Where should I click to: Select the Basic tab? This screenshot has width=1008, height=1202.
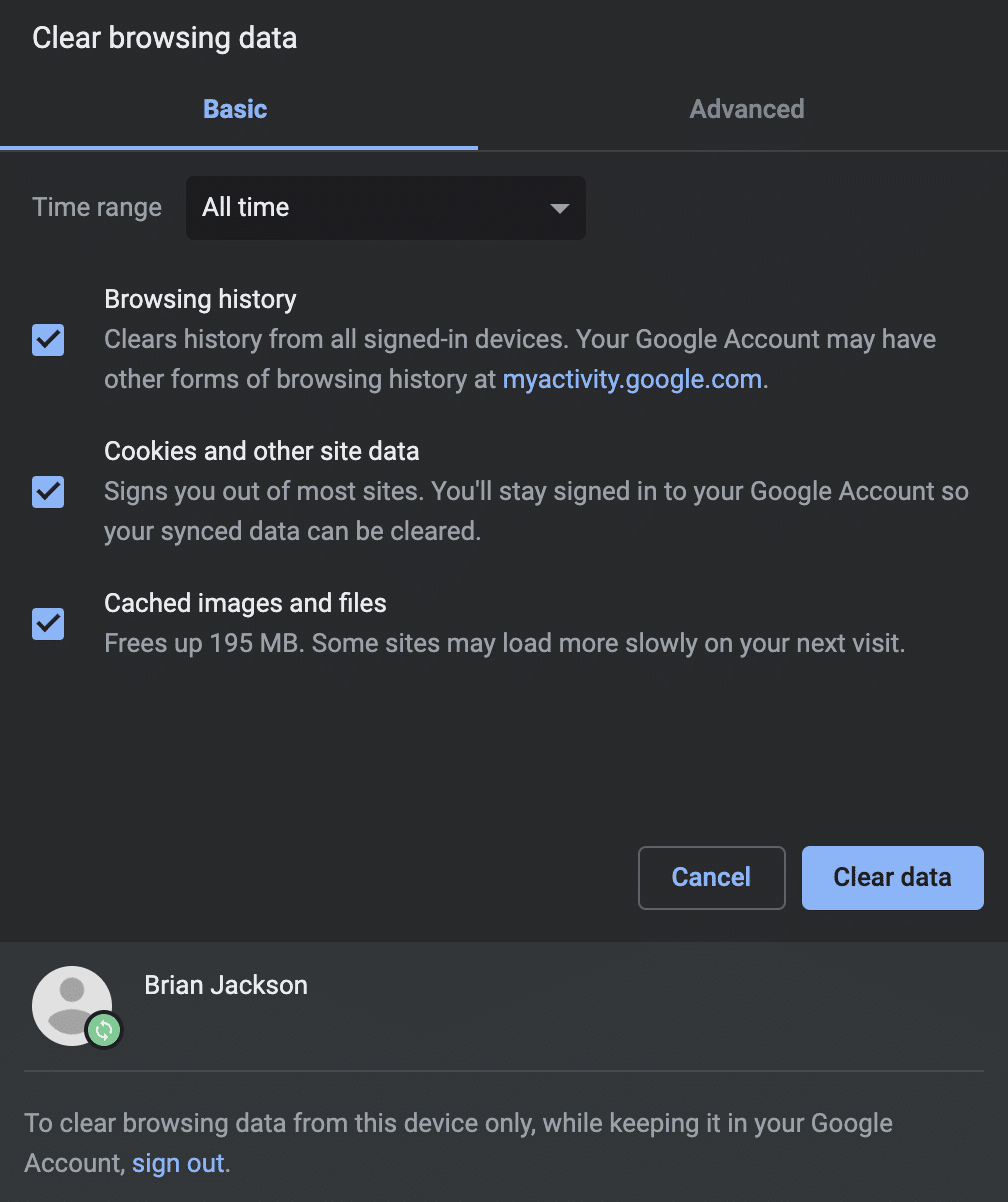235,109
